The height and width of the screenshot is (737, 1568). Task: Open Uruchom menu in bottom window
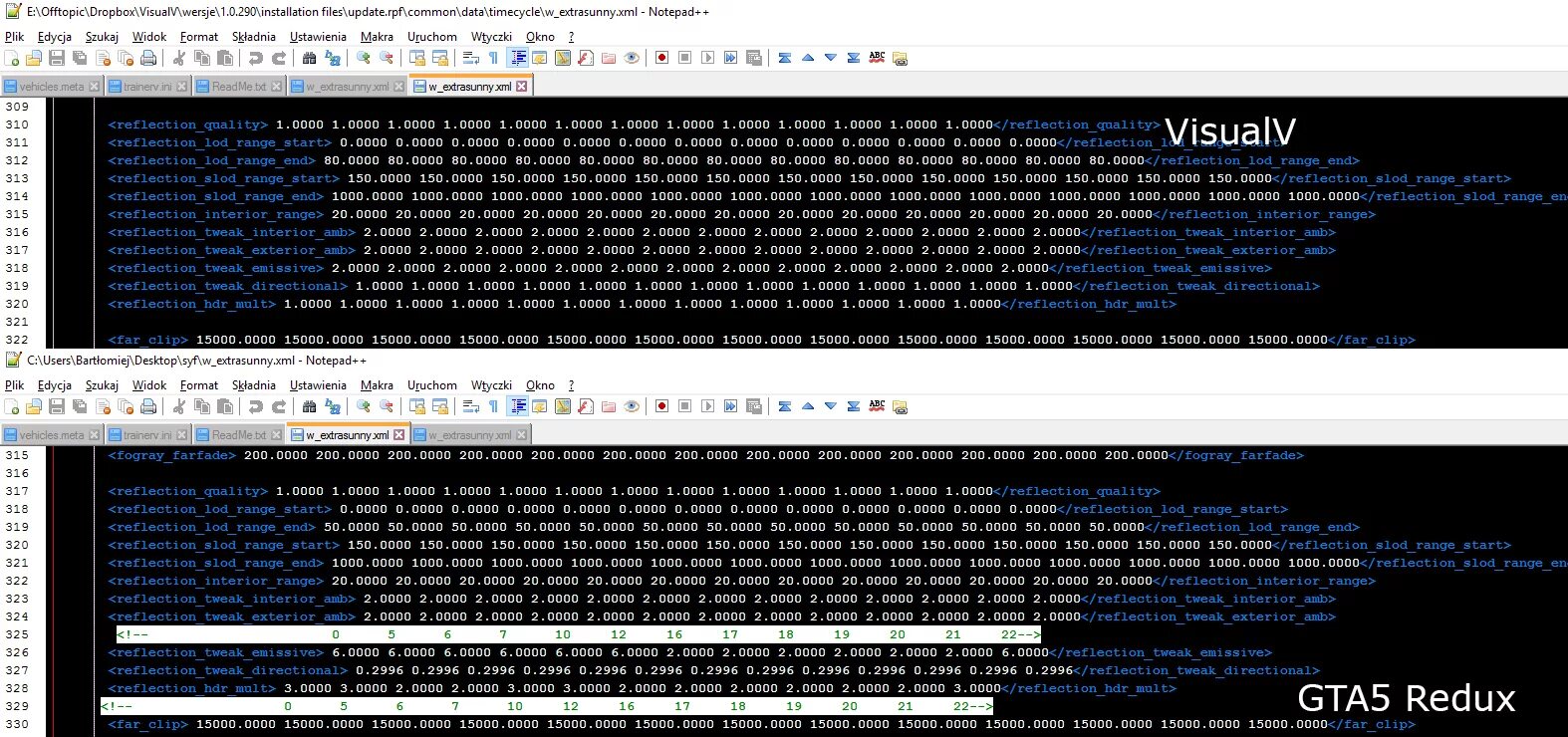point(432,385)
